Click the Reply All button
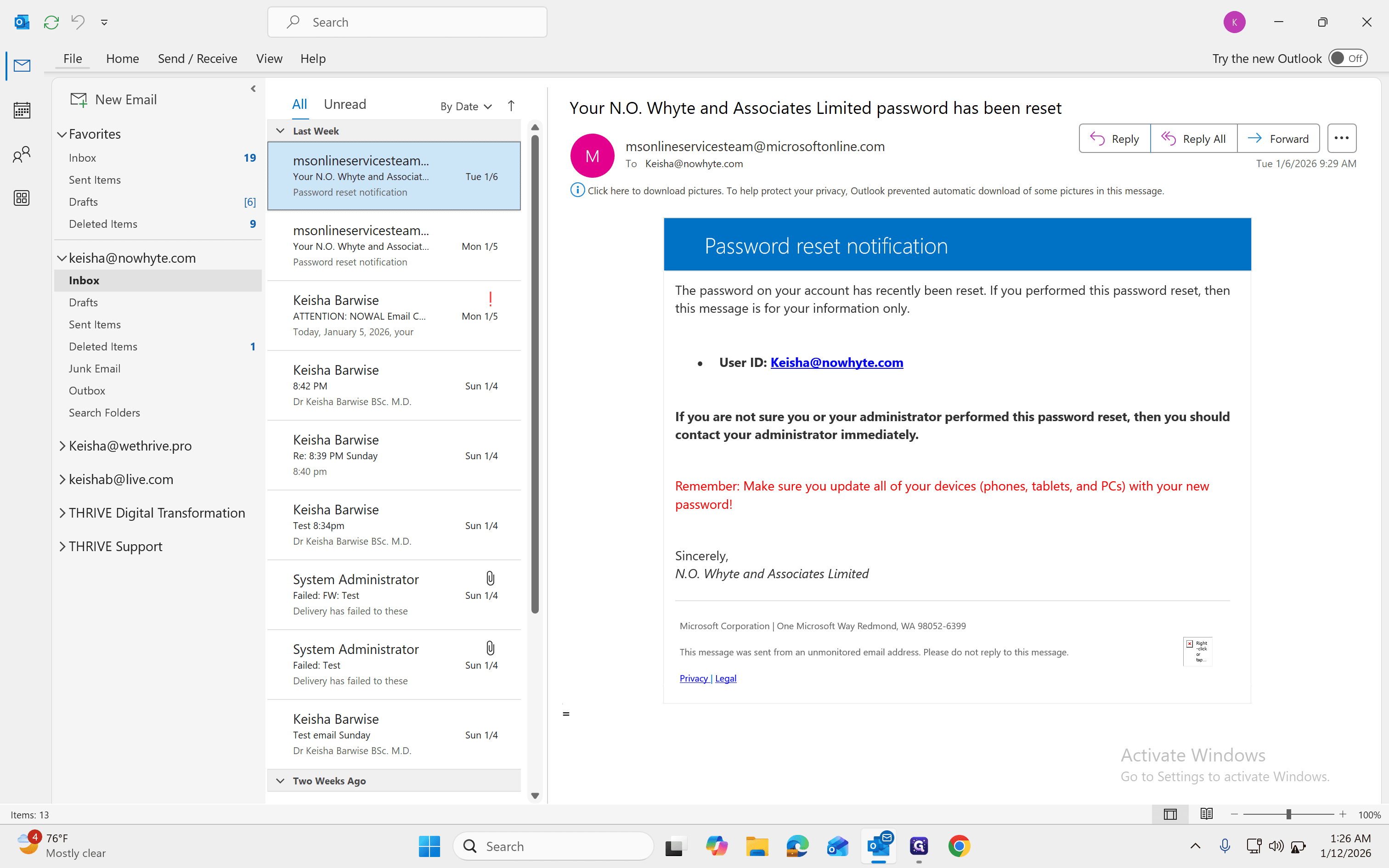 [x=1194, y=138]
